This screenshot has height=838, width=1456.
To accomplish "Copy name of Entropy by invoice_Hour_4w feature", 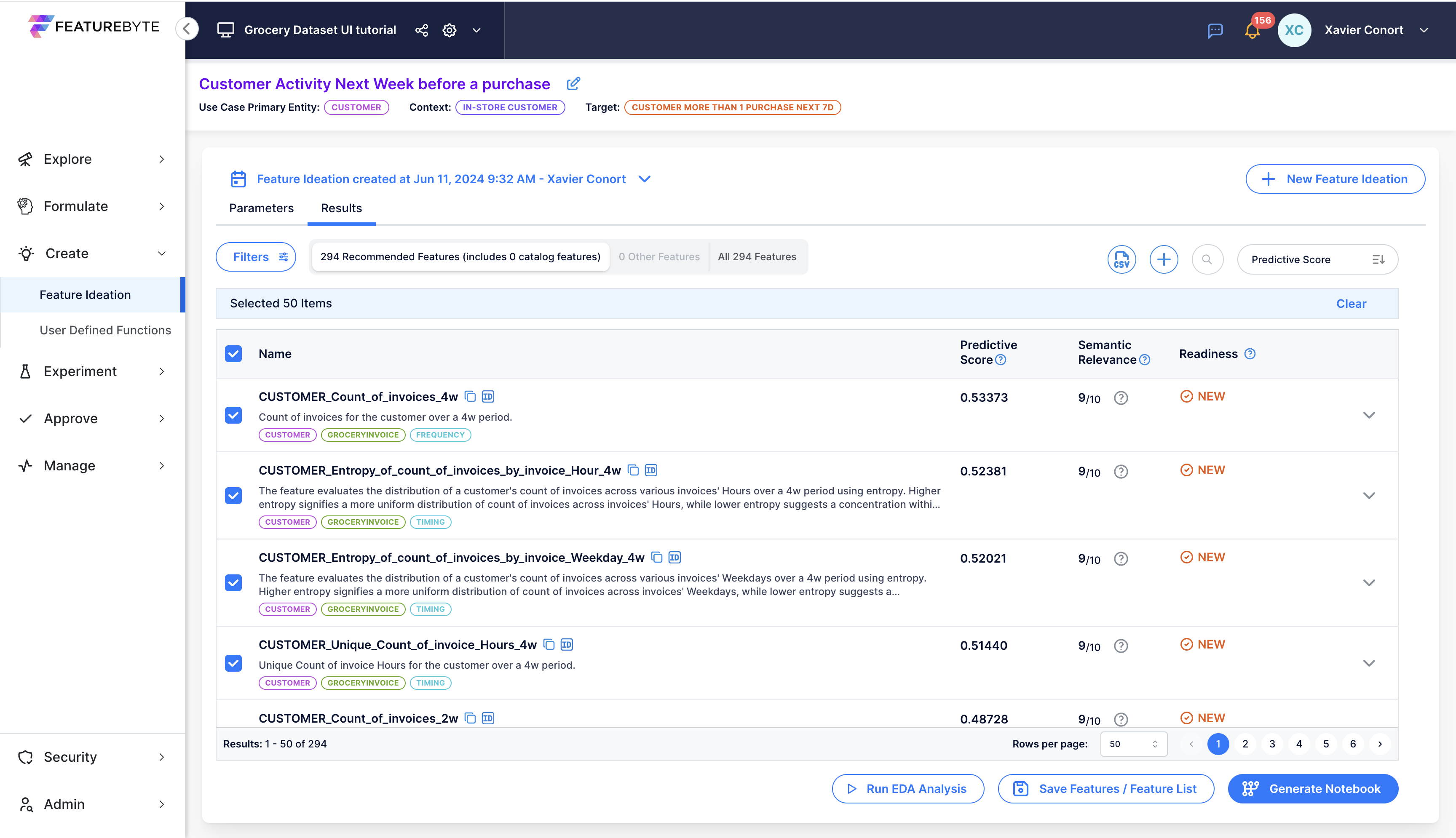I will [633, 470].
